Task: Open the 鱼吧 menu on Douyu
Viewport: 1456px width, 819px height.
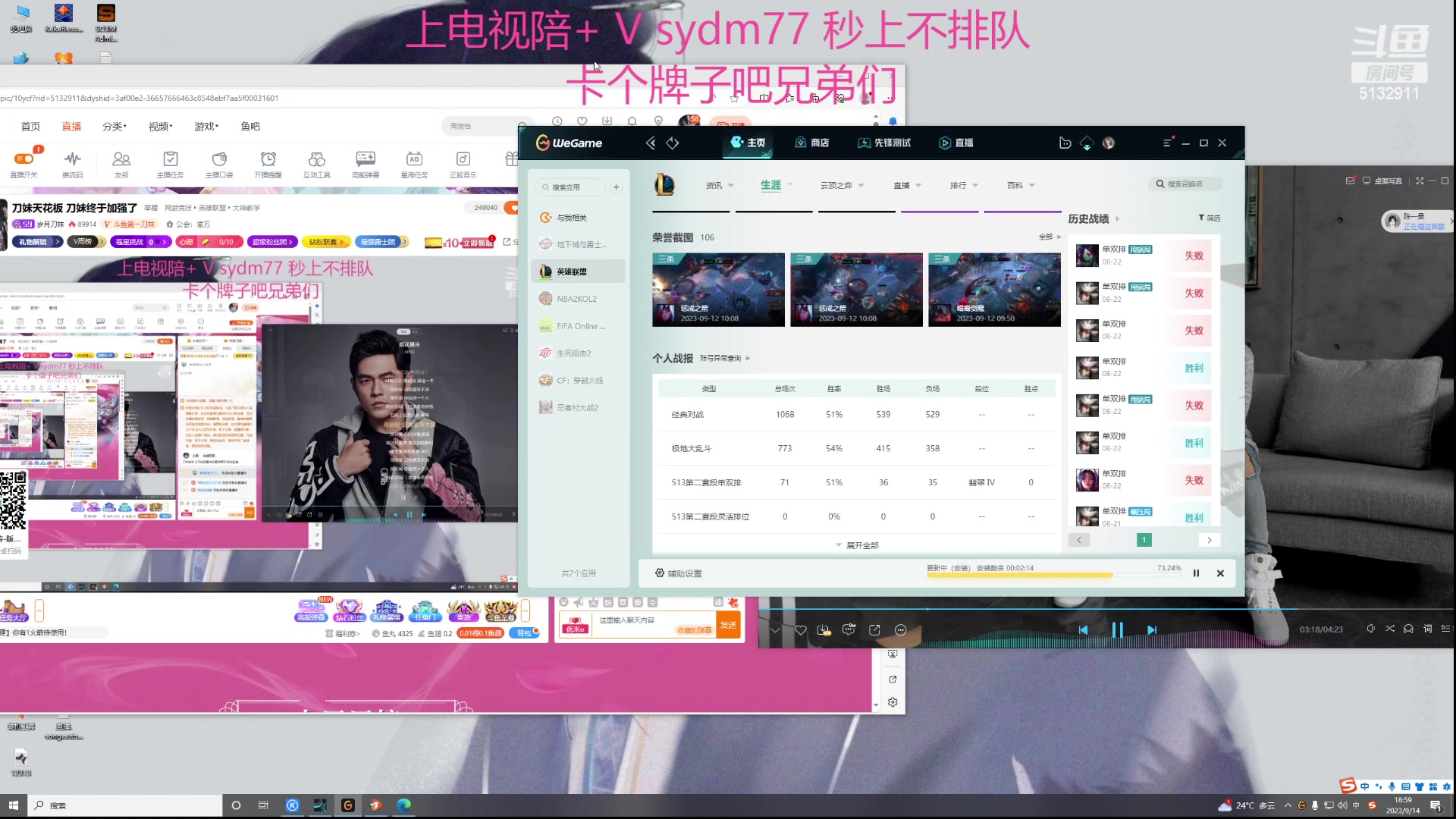Action: tap(250, 126)
